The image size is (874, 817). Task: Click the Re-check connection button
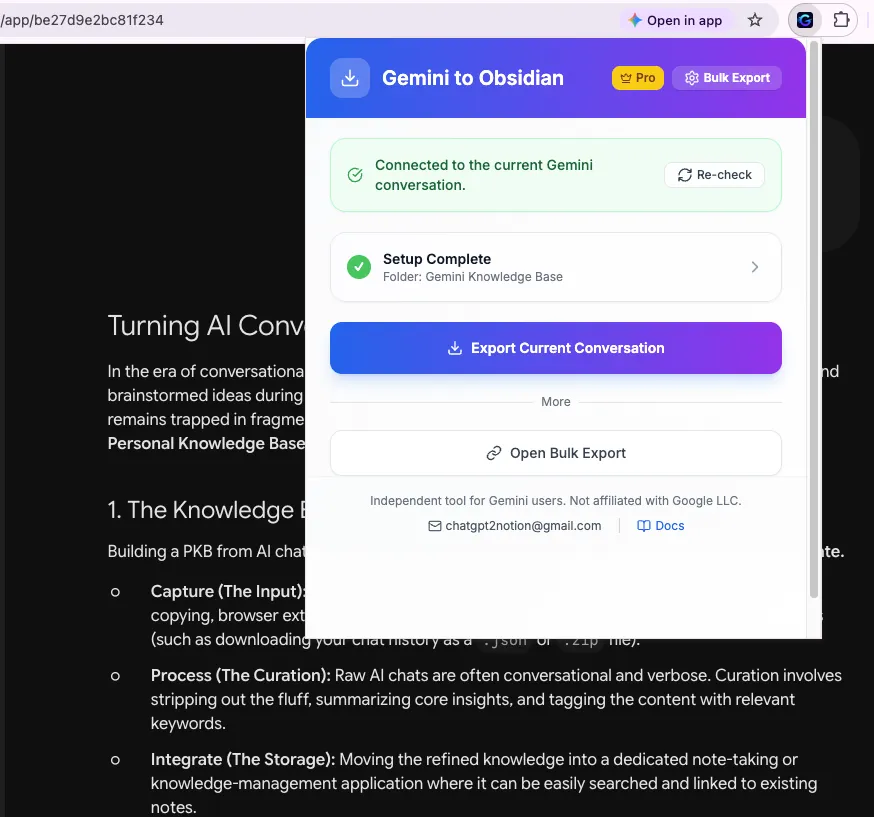714,175
